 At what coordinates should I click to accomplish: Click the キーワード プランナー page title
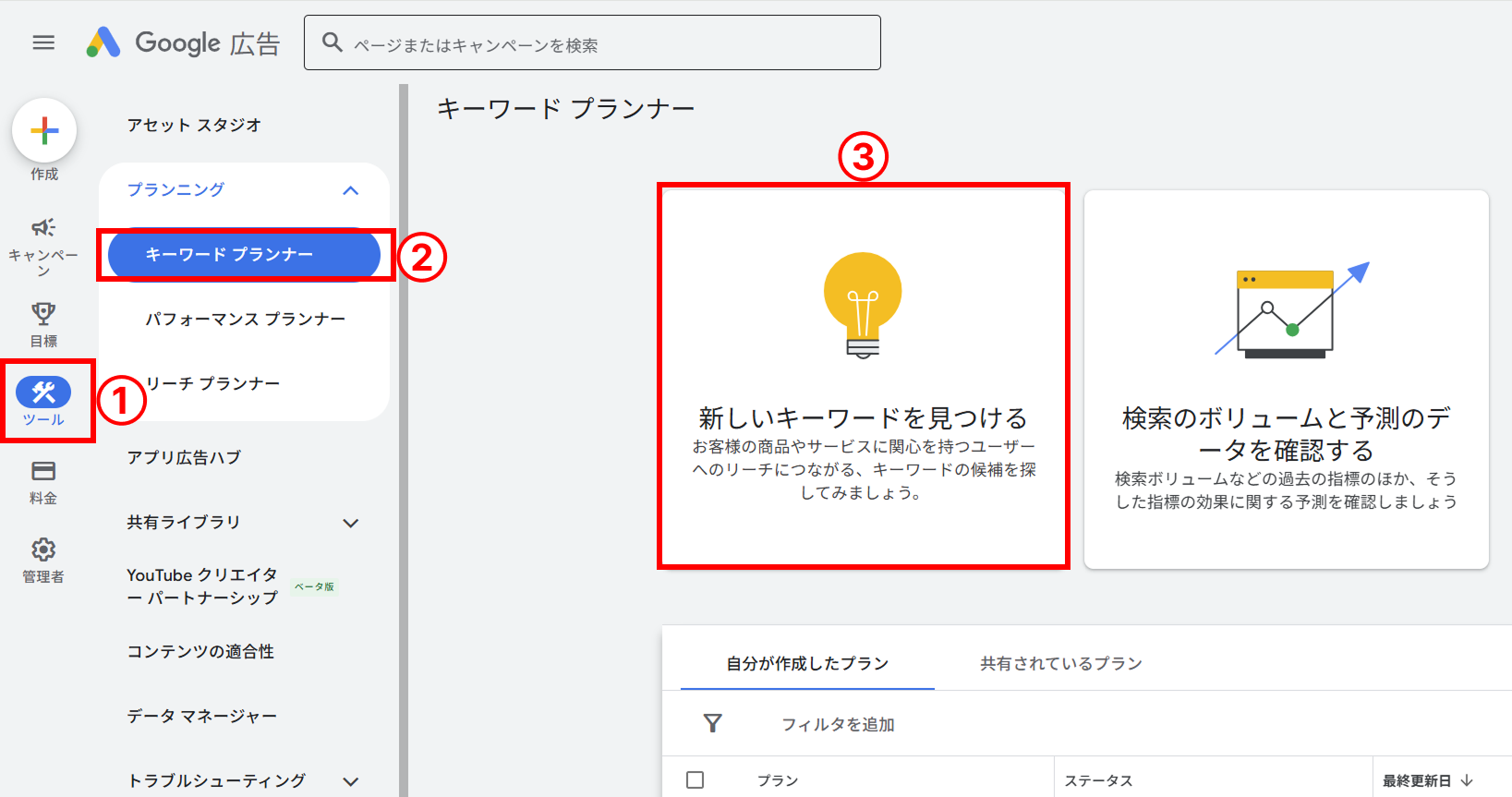pos(565,109)
